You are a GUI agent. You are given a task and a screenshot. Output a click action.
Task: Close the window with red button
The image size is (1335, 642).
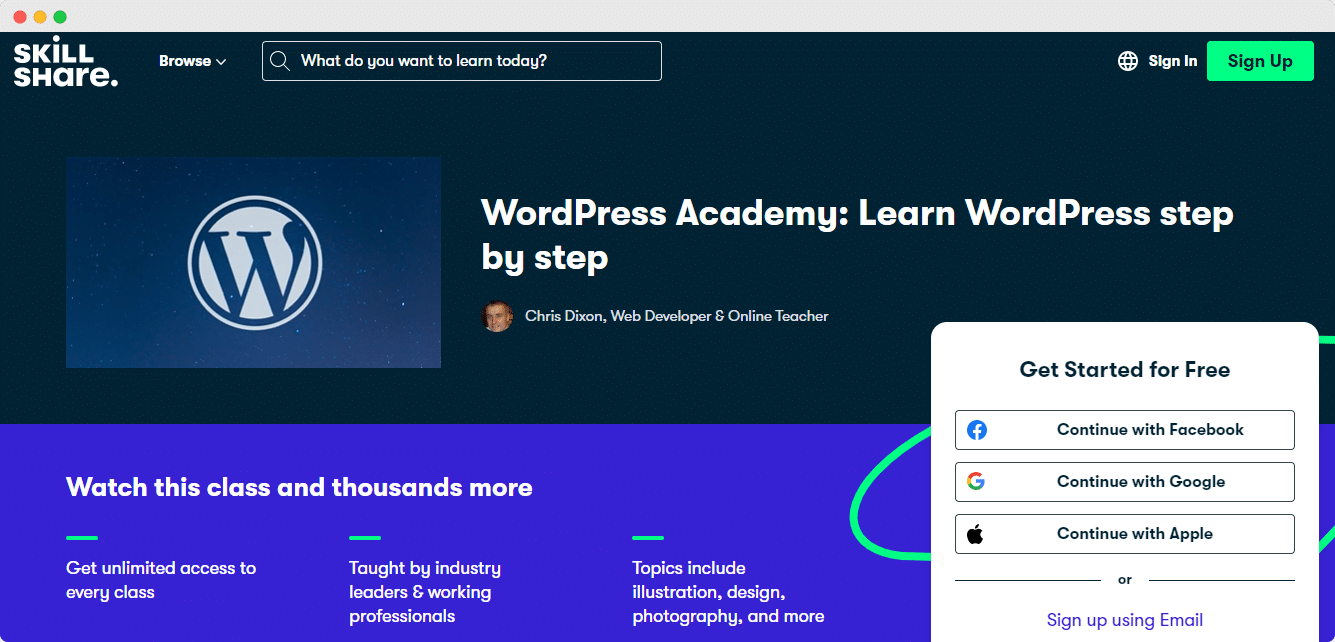(20, 17)
